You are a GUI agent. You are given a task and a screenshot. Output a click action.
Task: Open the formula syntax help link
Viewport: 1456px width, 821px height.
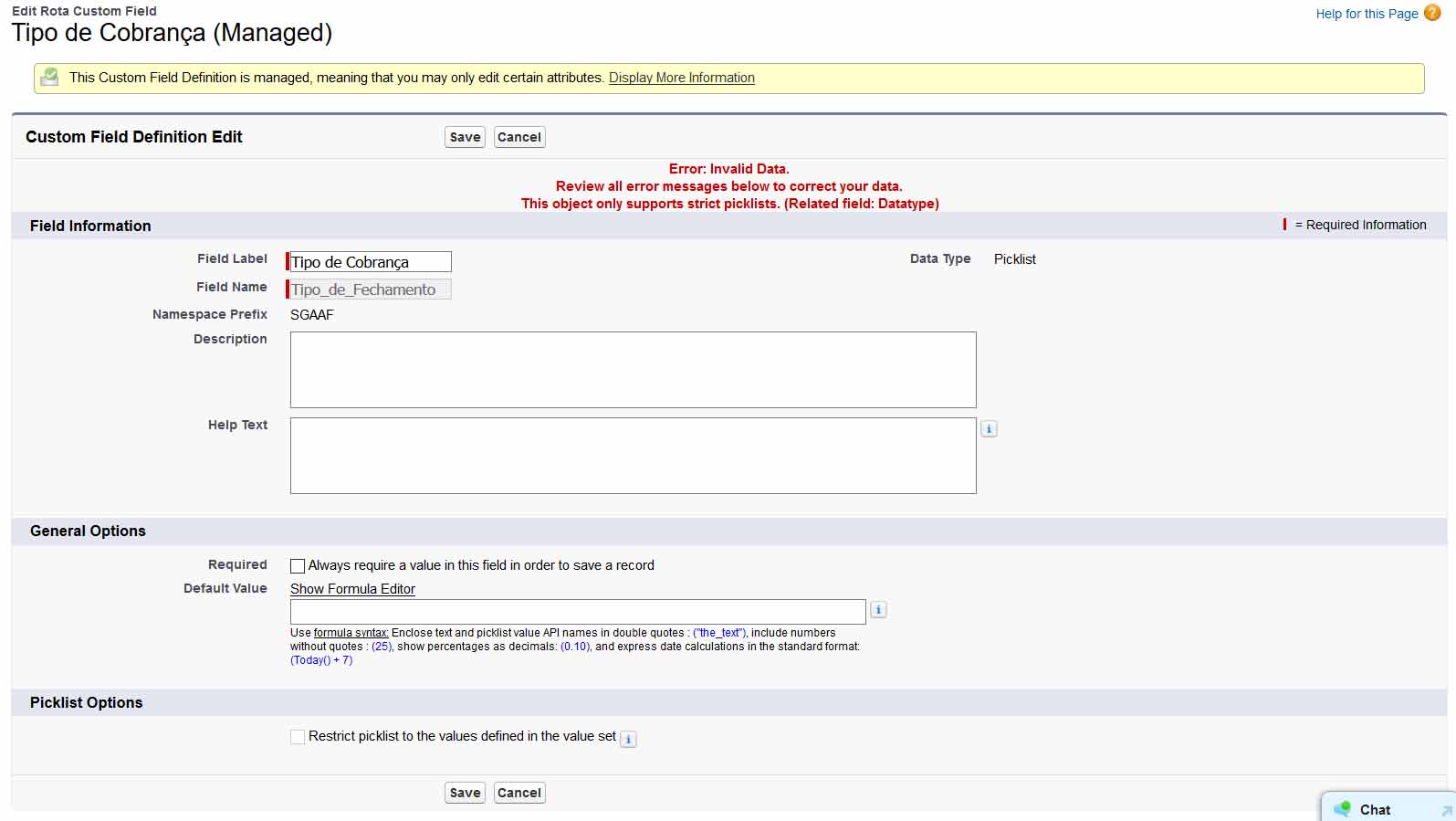pos(351,633)
